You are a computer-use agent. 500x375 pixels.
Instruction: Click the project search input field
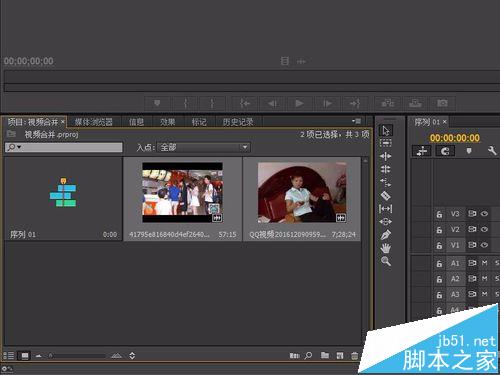[64, 147]
